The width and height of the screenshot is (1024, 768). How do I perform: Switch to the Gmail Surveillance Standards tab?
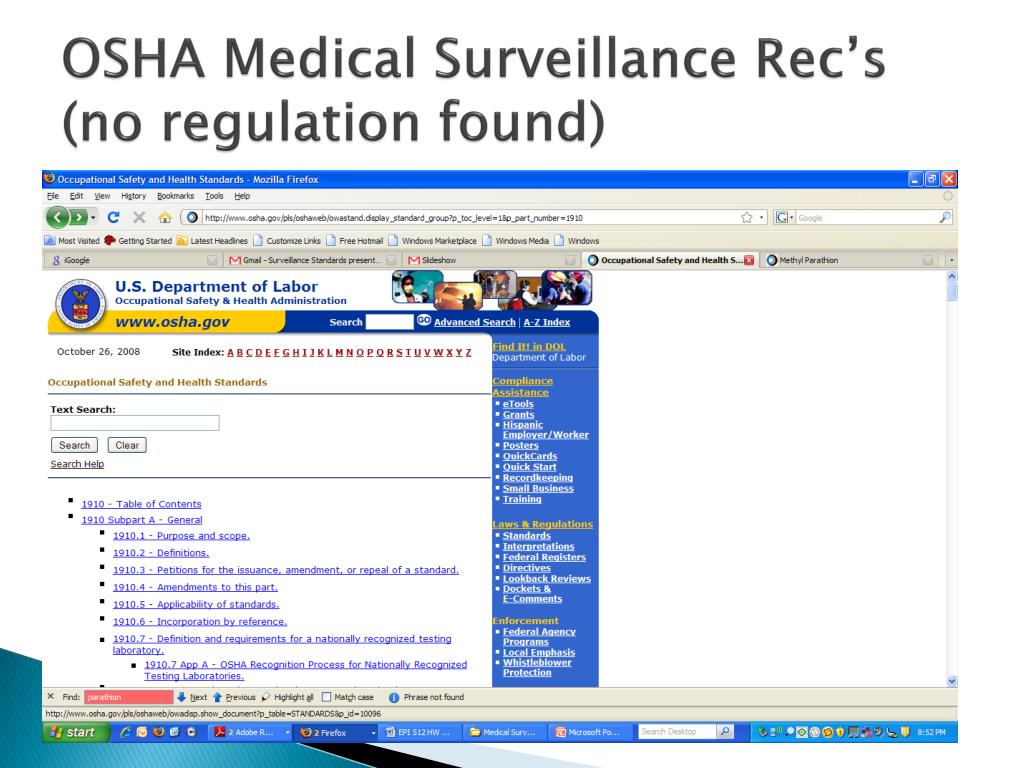(x=312, y=260)
